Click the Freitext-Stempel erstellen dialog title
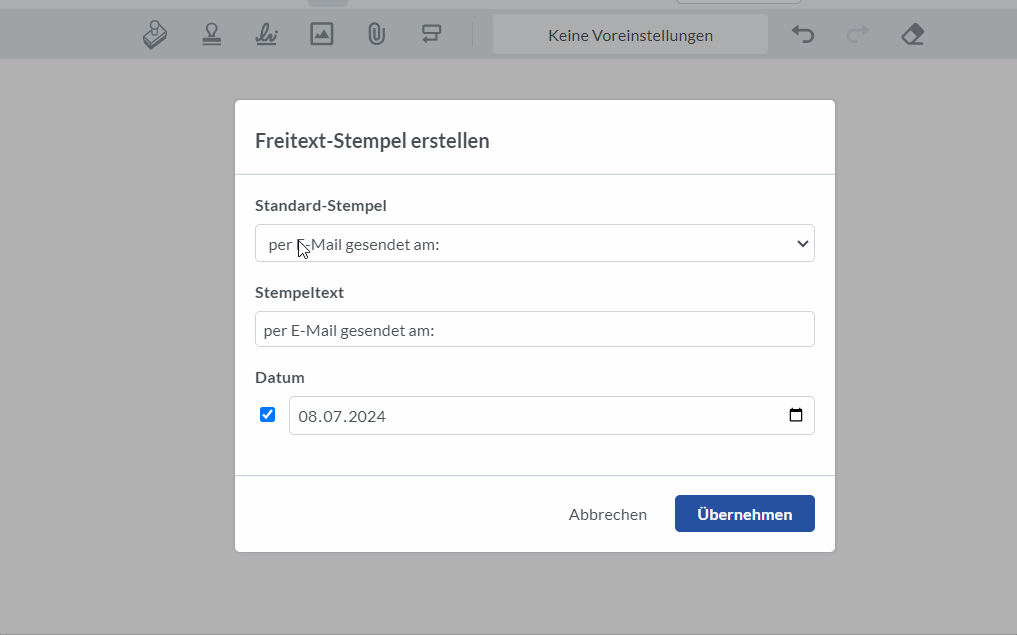 (x=372, y=141)
